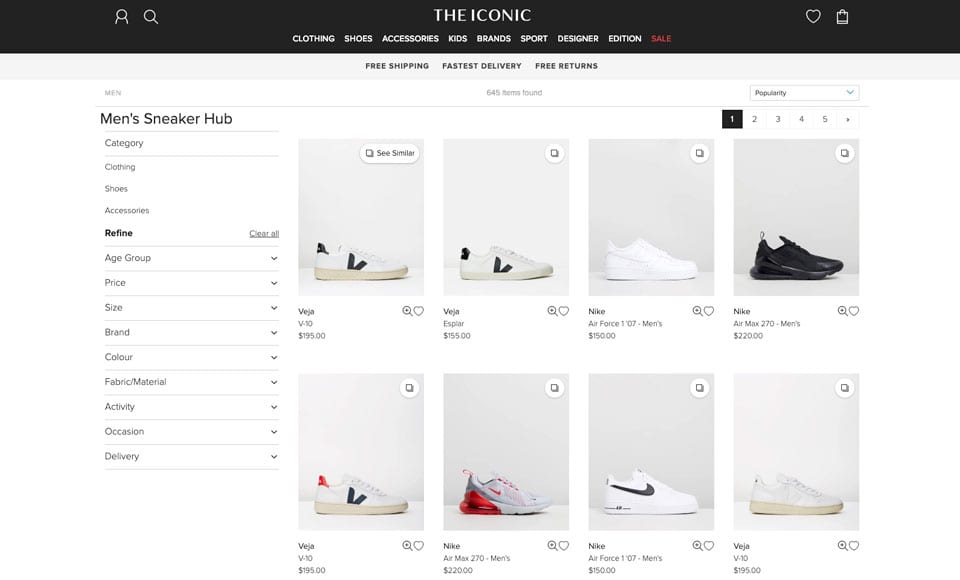Click the search magnifier icon in header
The width and height of the screenshot is (960, 580).
151,17
